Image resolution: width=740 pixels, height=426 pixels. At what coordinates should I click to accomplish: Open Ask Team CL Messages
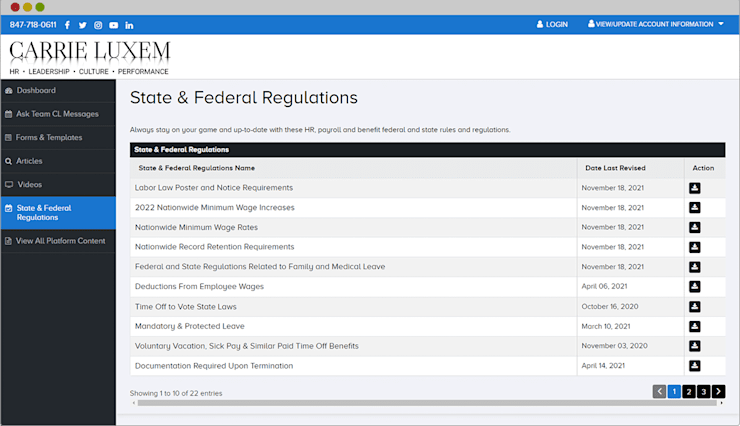click(58, 114)
